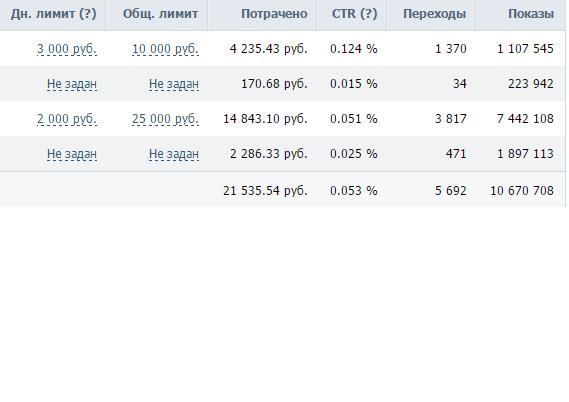Image resolution: width=569 pixels, height=402 pixels.
Task: Edit total limit 25 000 руб.
Action: pyautogui.click(x=165, y=119)
